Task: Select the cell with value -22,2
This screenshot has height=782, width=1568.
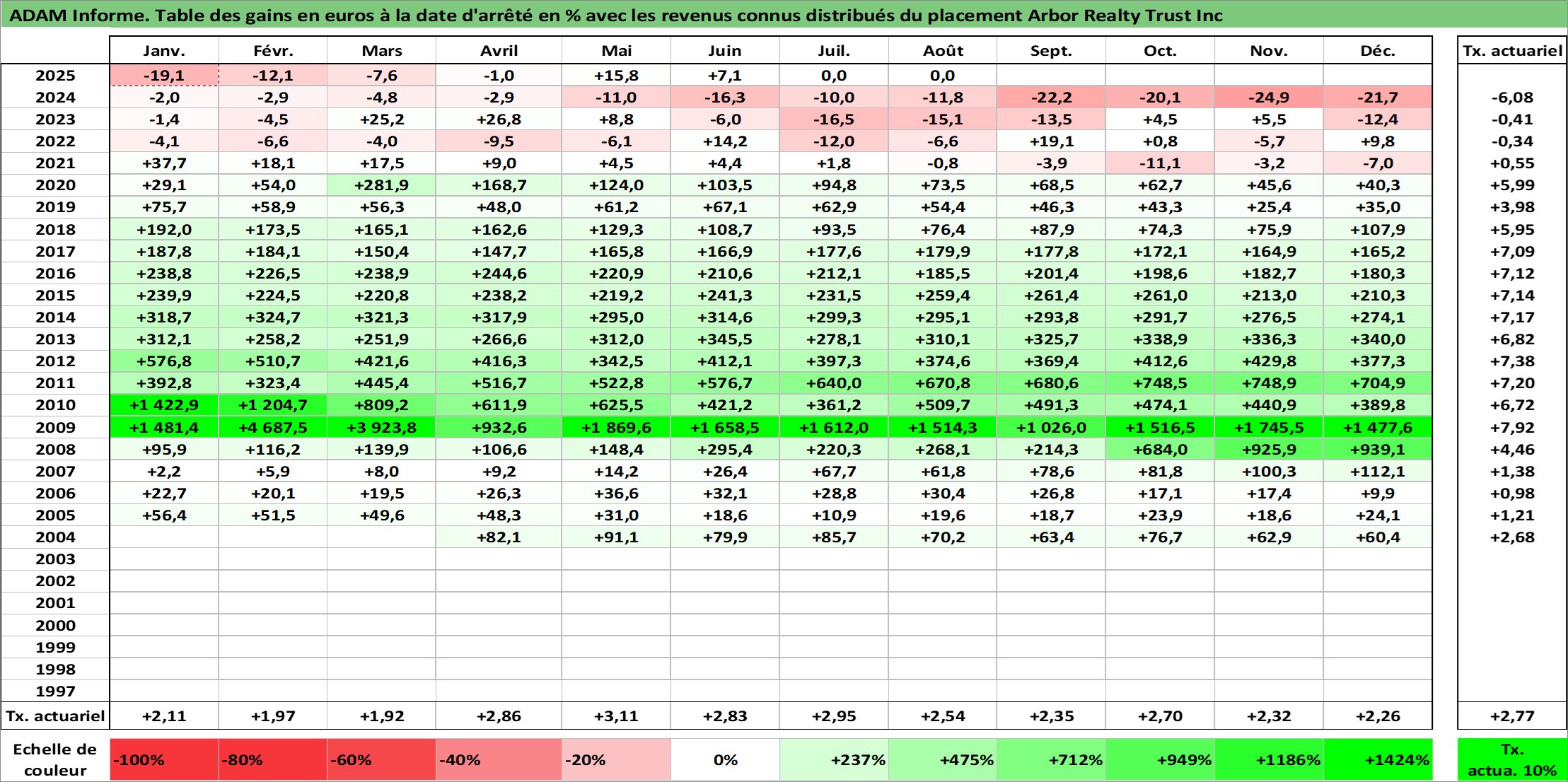Action: (1051, 98)
